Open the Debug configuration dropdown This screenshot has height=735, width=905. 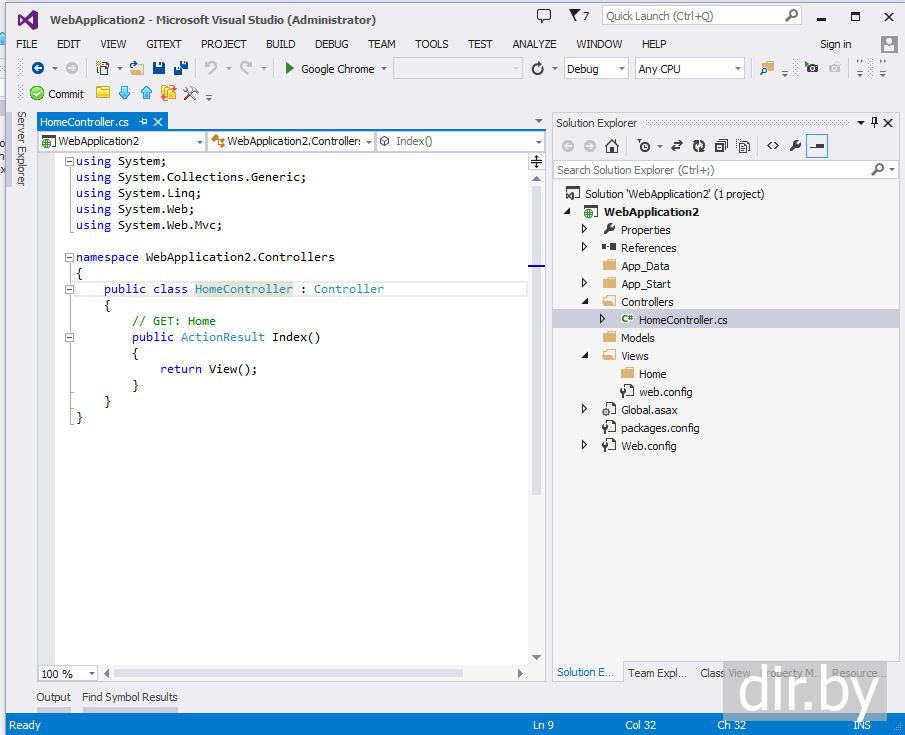596,69
